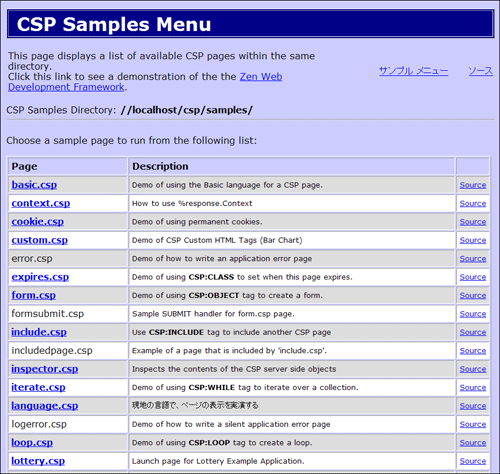Click the Japanese サンプル メニュー link
500x474 pixels.
(x=413, y=71)
